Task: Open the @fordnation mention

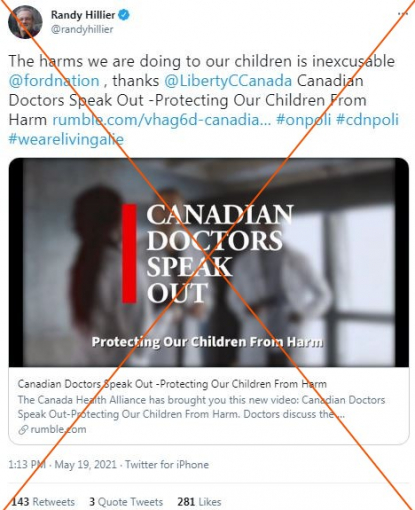Action: 54,81
